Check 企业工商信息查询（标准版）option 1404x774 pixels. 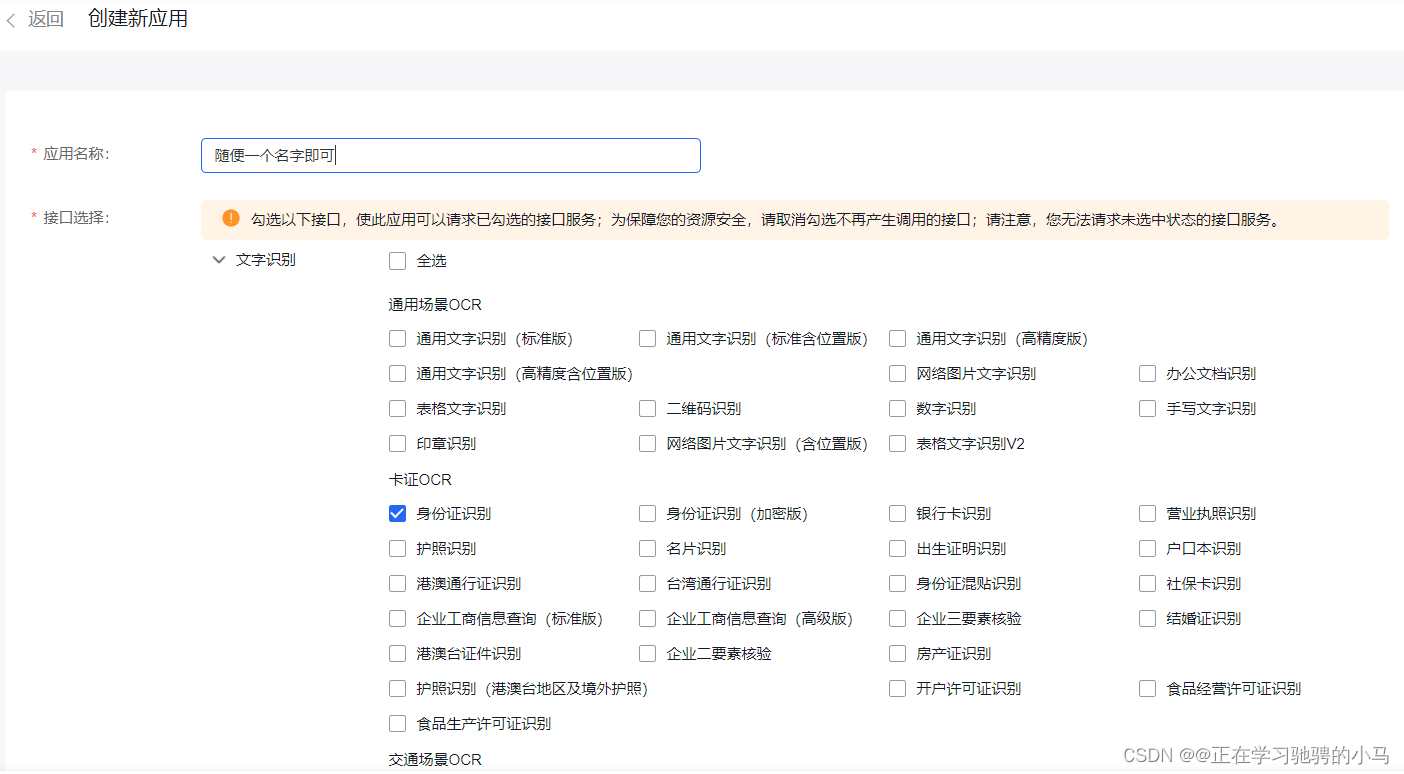tap(397, 619)
